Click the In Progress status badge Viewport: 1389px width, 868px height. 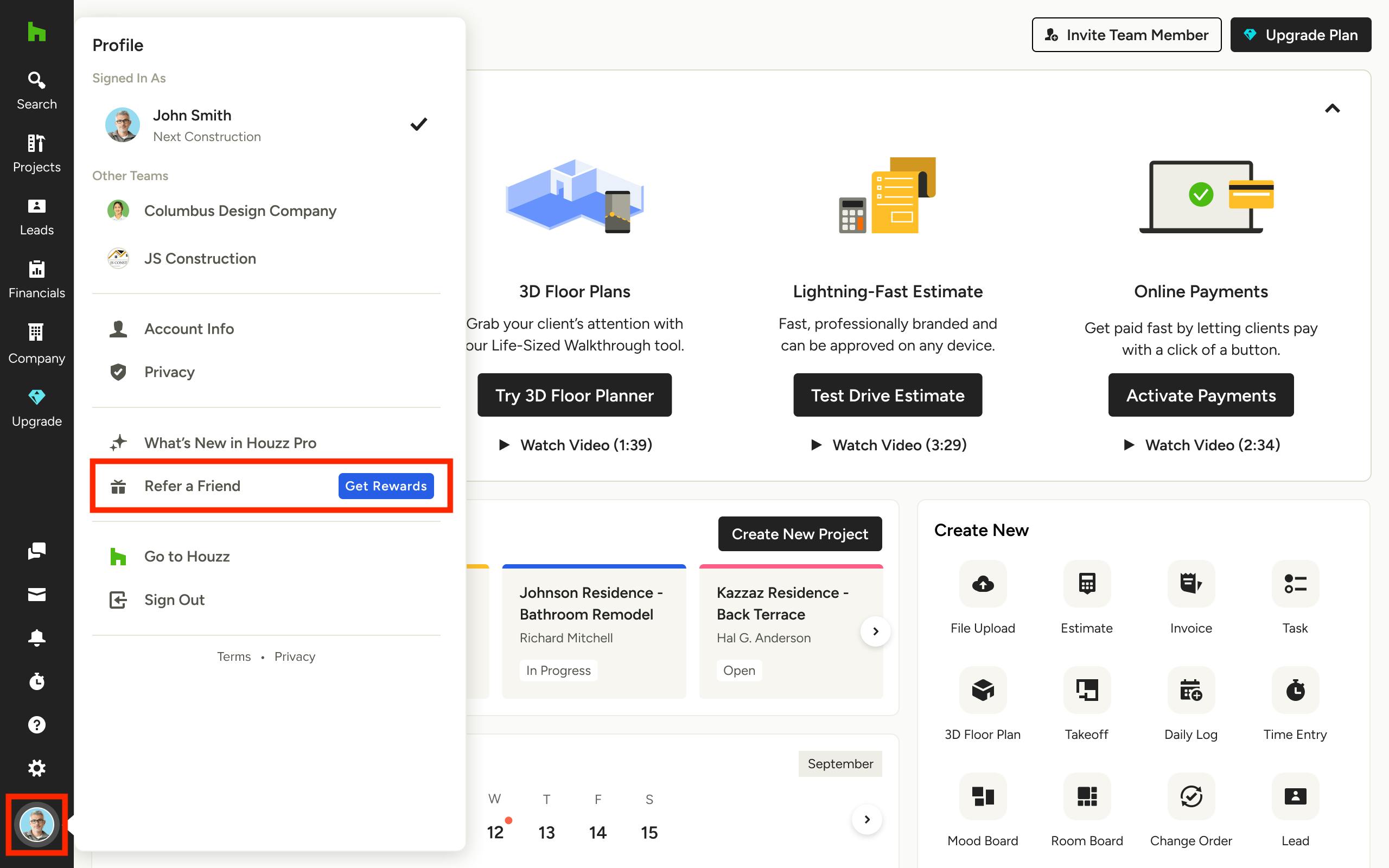pos(558,671)
